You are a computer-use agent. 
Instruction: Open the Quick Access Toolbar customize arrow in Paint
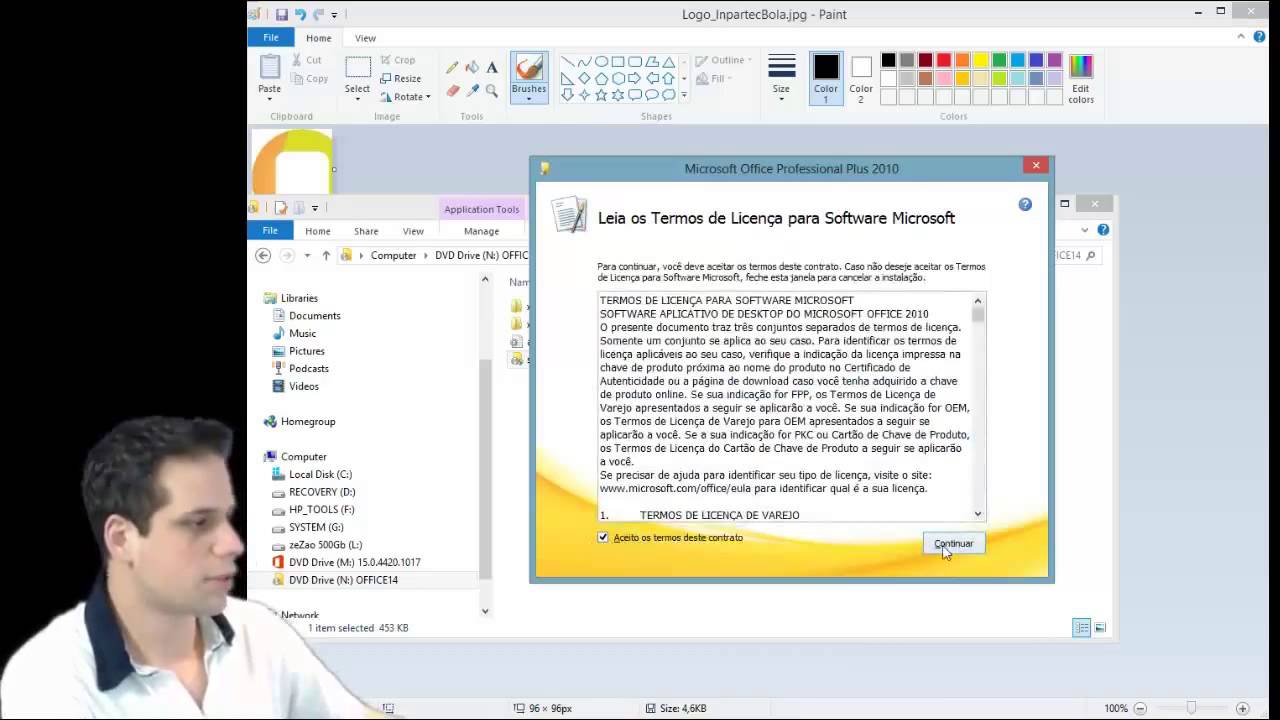334,14
